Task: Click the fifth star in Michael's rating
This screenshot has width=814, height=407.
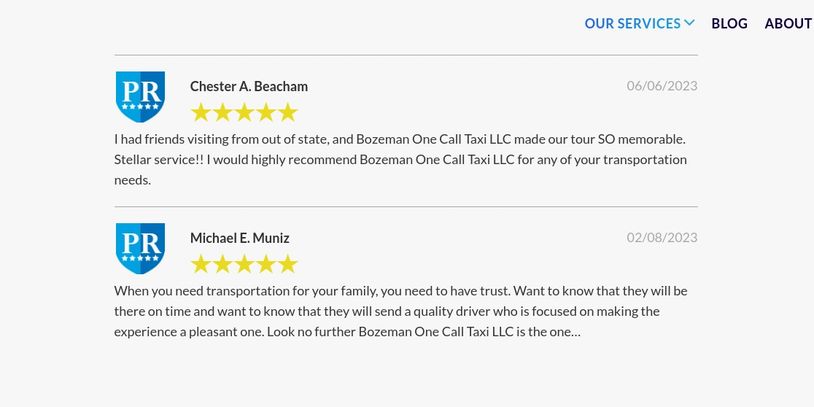Action: 288,264
